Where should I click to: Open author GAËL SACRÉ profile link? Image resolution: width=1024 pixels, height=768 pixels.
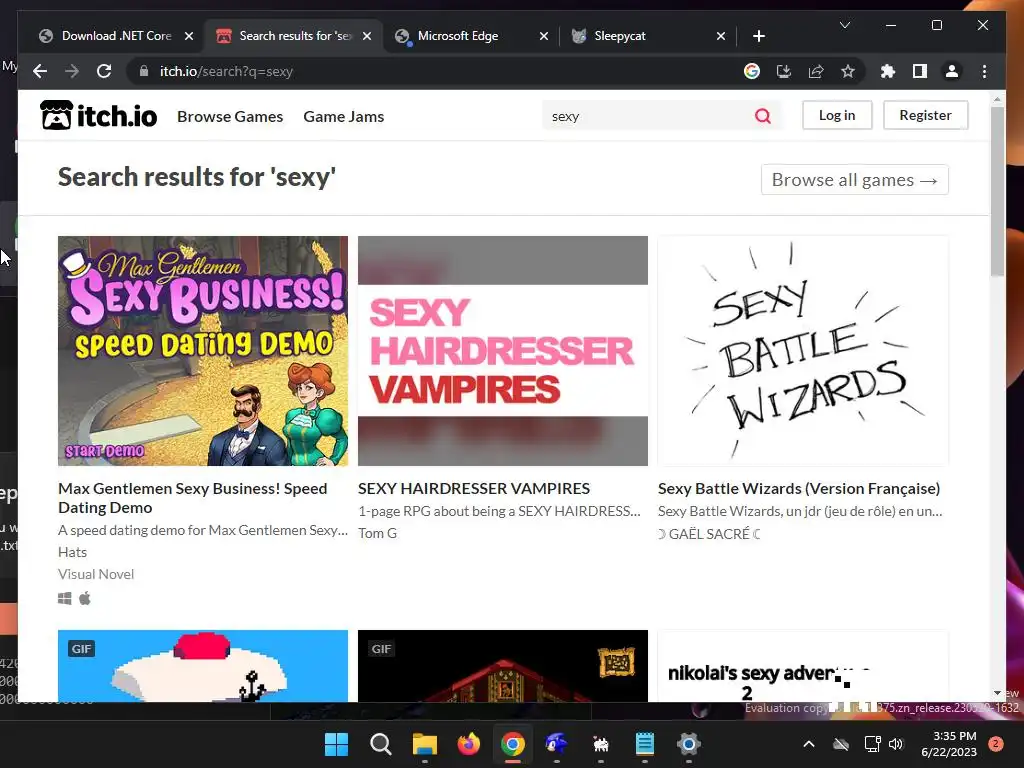[x=709, y=534]
